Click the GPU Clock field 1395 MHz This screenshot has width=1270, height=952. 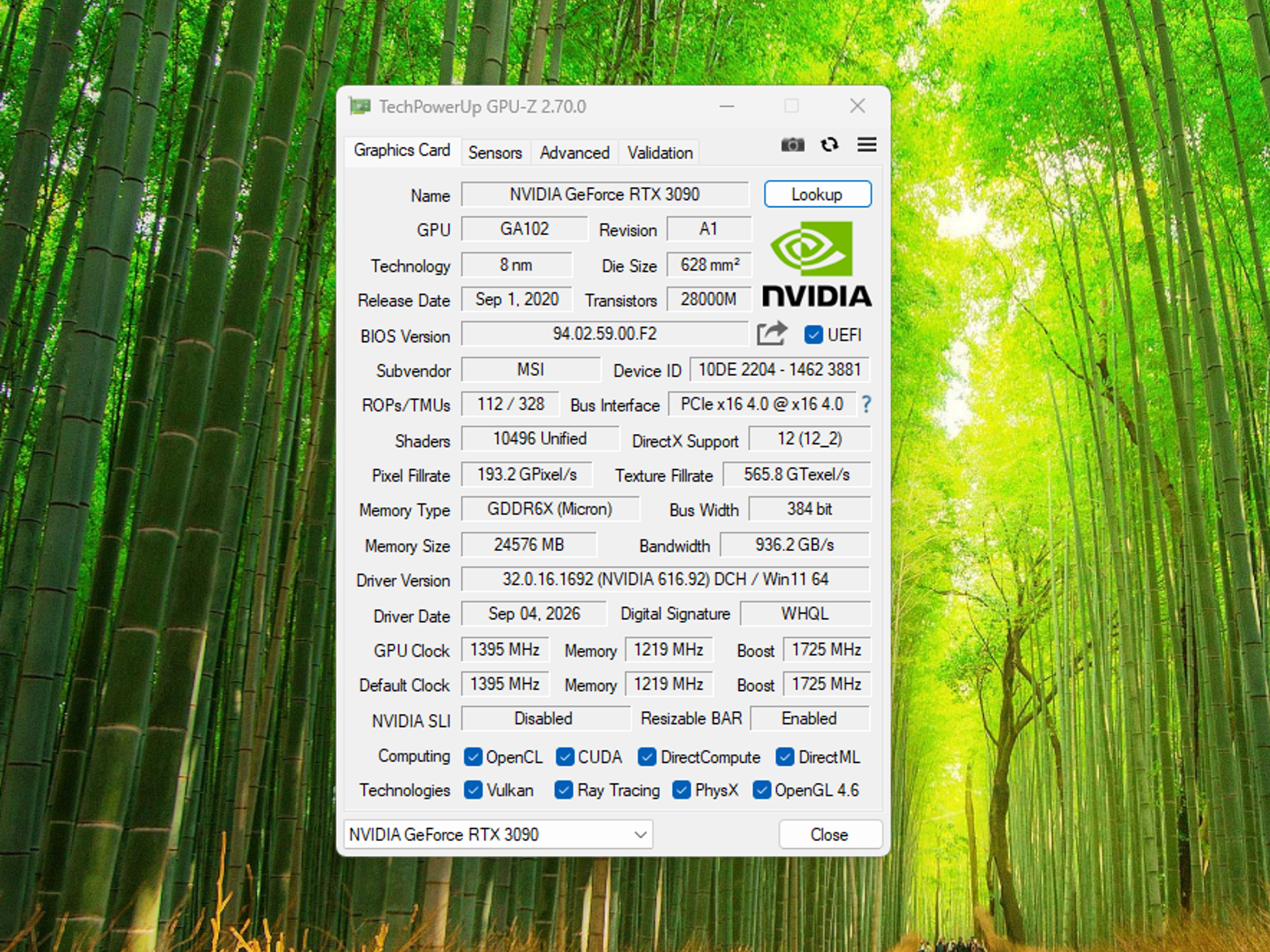[x=505, y=650]
